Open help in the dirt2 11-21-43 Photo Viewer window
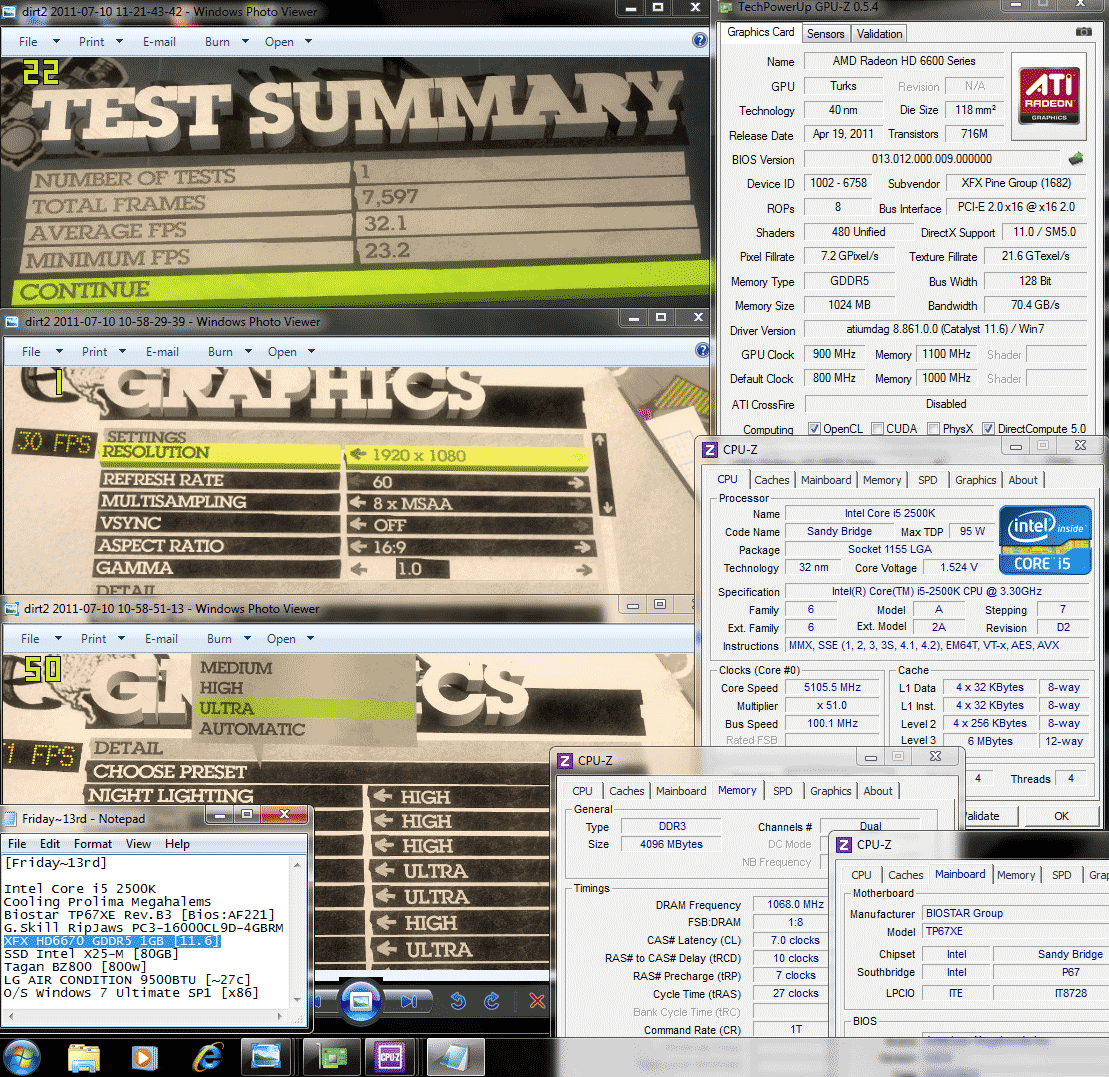The image size is (1109, 1077). (699, 40)
